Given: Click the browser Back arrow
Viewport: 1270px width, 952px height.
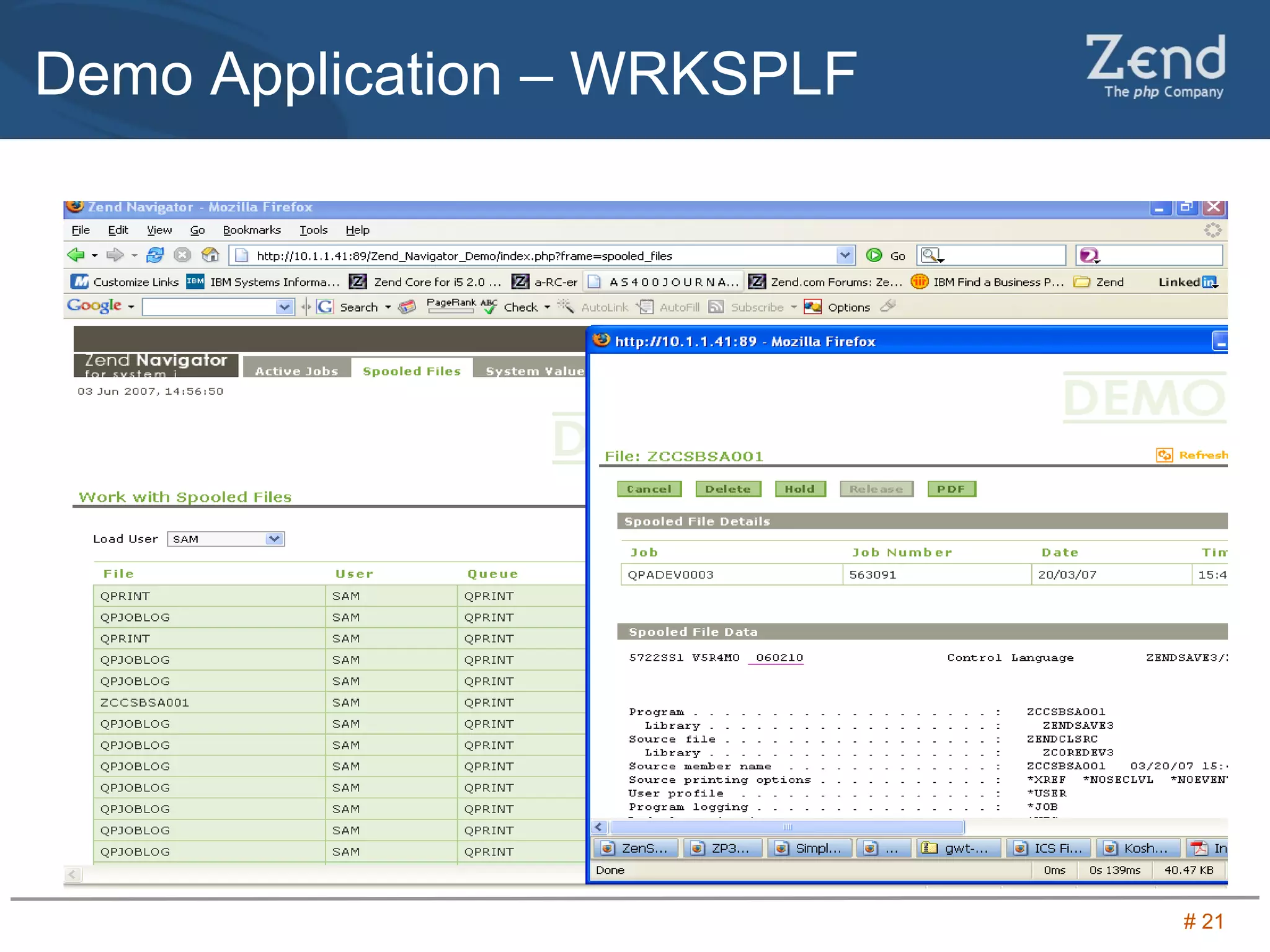Looking at the screenshot, I should coord(76,255).
